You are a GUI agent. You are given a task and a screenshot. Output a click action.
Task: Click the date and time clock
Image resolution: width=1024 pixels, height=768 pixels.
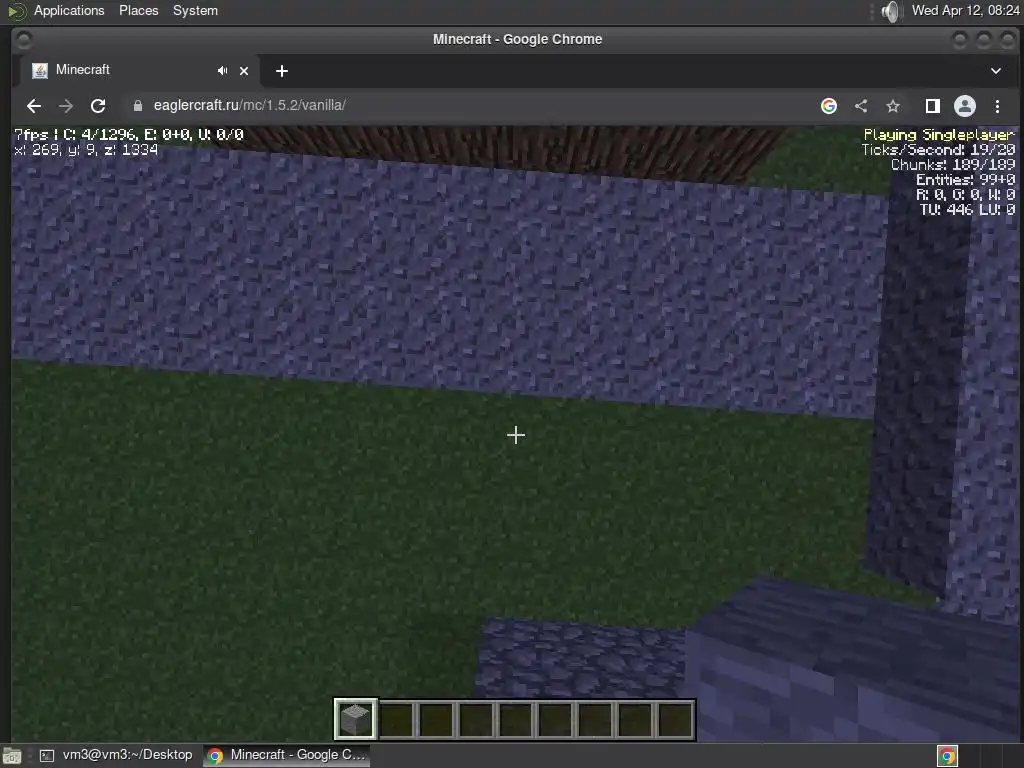click(x=965, y=10)
